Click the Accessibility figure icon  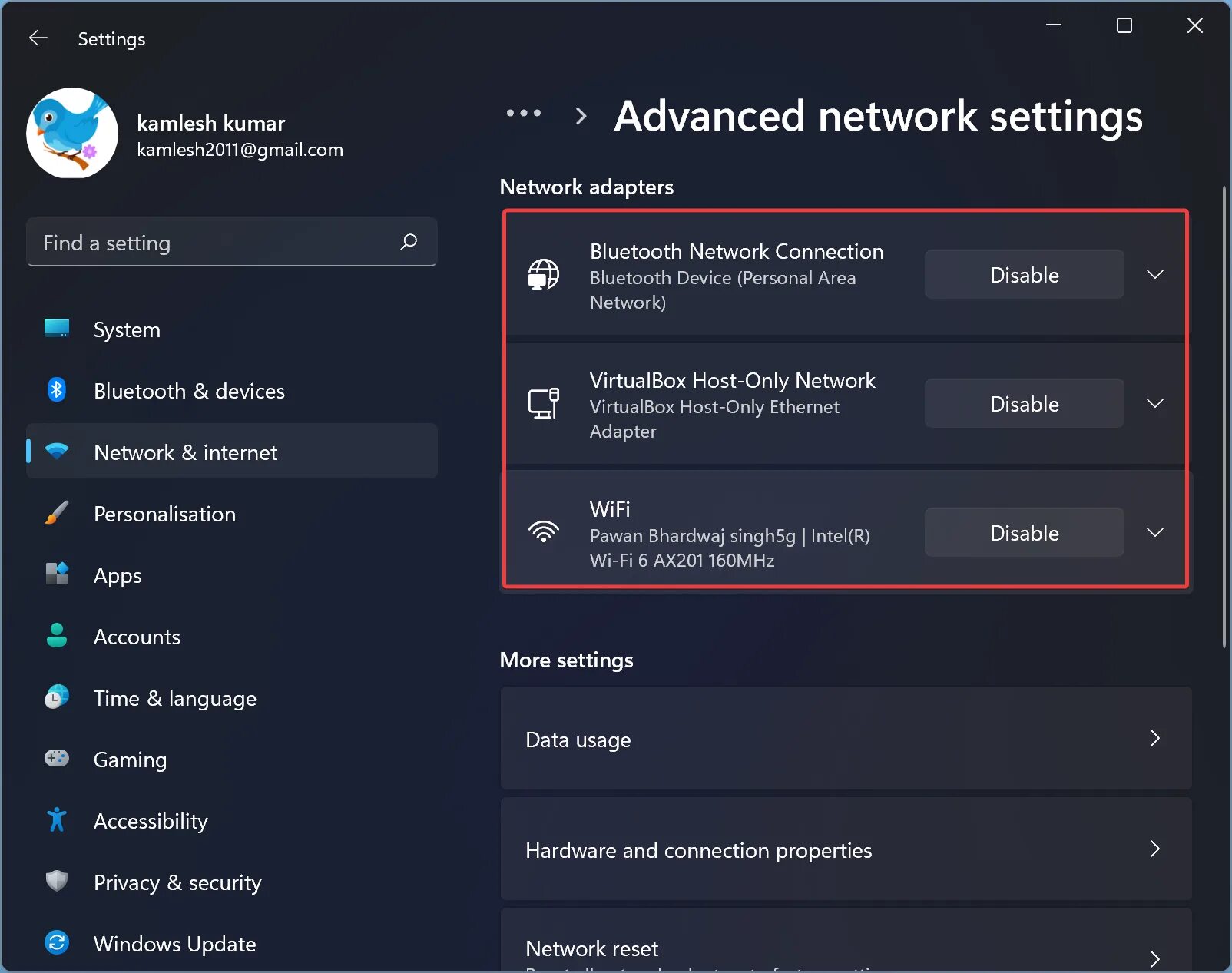(57, 820)
